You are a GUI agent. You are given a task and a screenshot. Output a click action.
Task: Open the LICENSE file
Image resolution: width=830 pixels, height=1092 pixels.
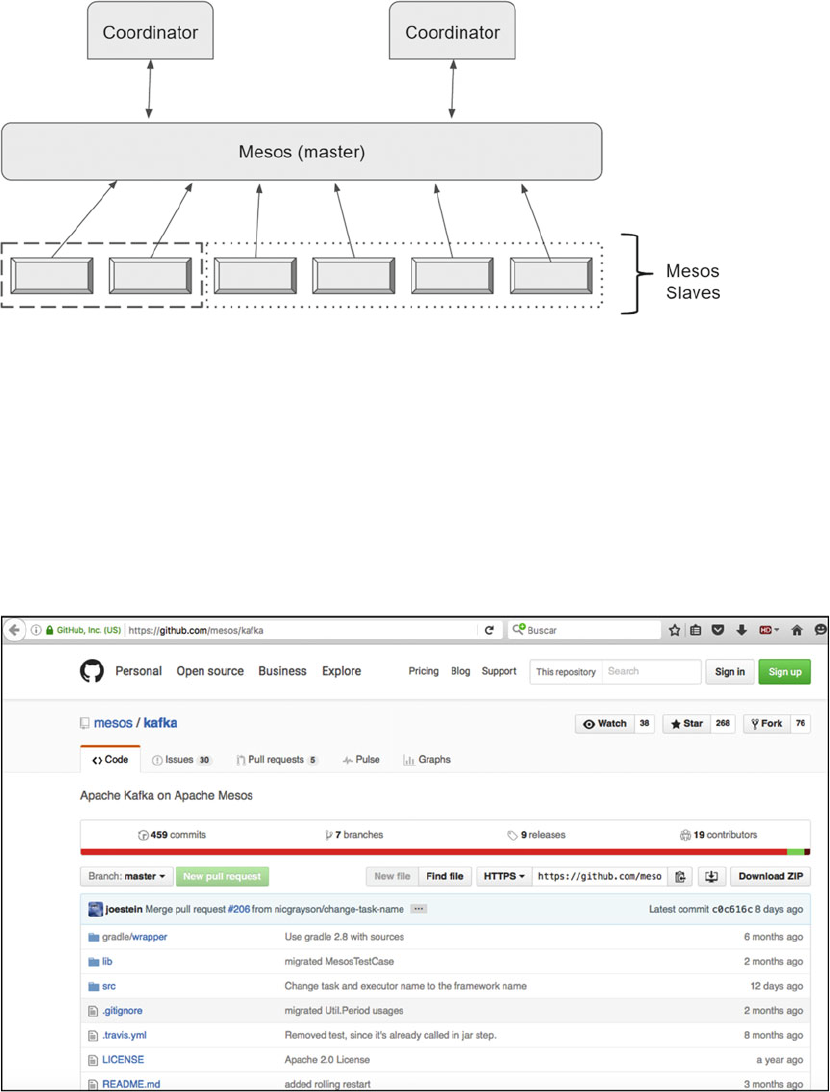pyautogui.click(x=123, y=1060)
